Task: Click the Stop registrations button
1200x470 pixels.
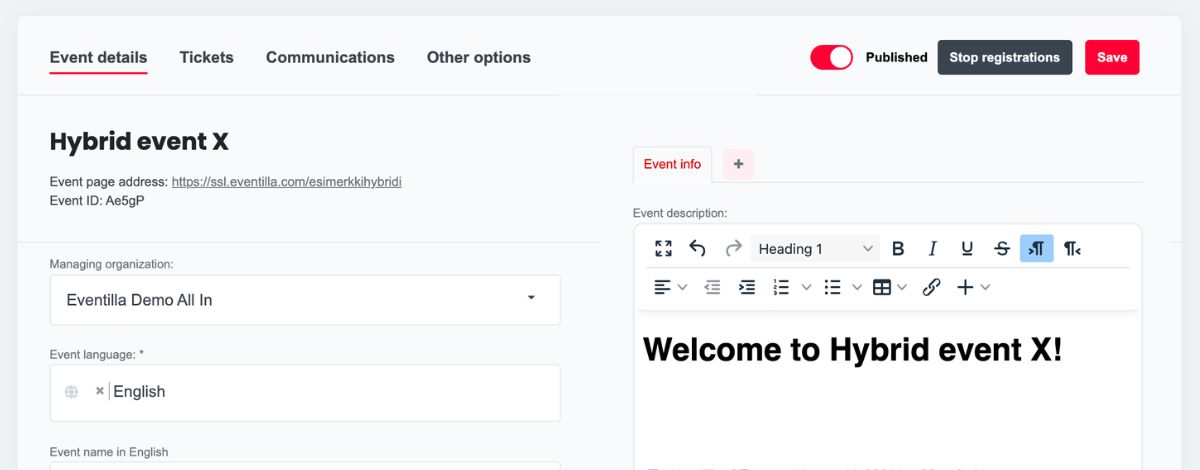Action: (x=1004, y=57)
